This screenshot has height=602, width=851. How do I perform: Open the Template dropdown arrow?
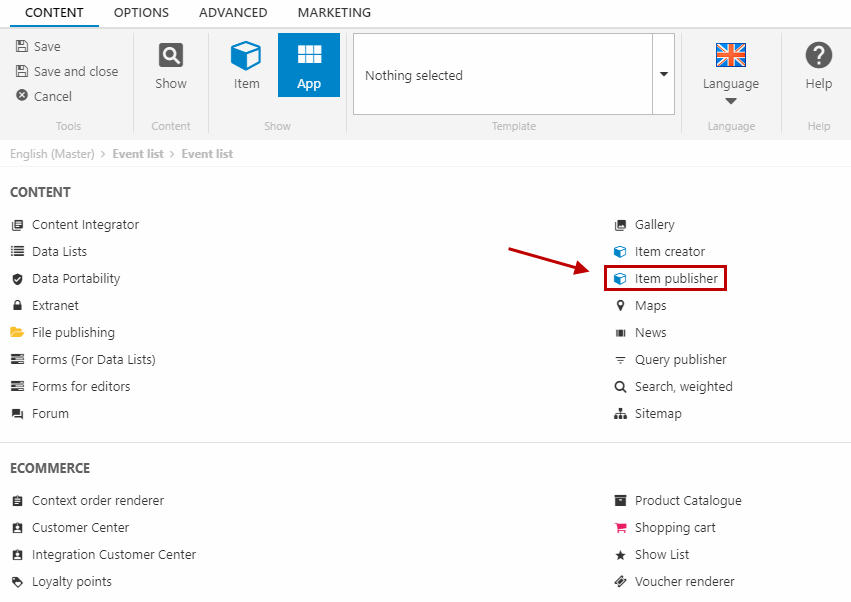tap(663, 74)
